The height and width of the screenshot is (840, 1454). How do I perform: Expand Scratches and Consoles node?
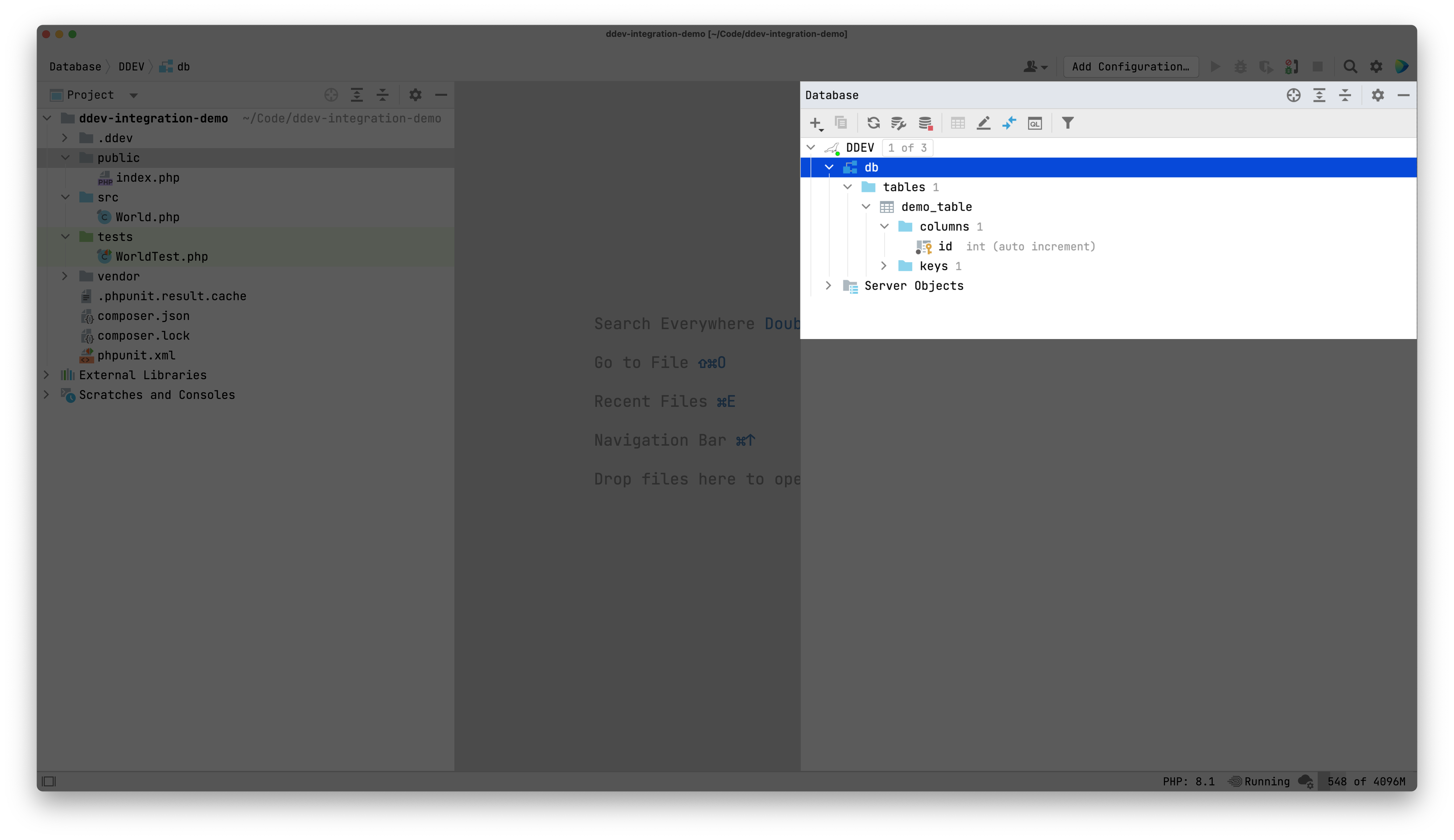46,395
